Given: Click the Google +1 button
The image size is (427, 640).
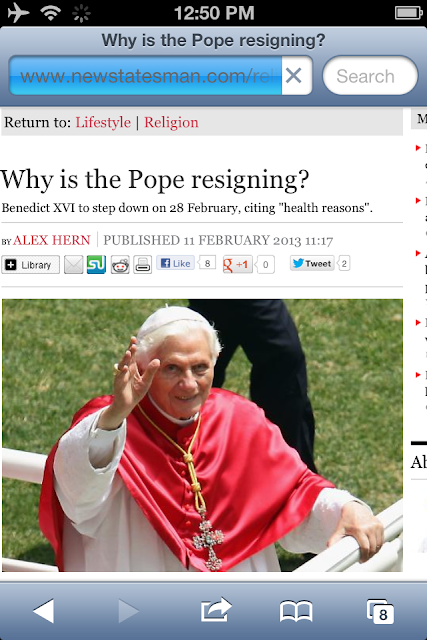Looking at the screenshot, I should point(238,264).
